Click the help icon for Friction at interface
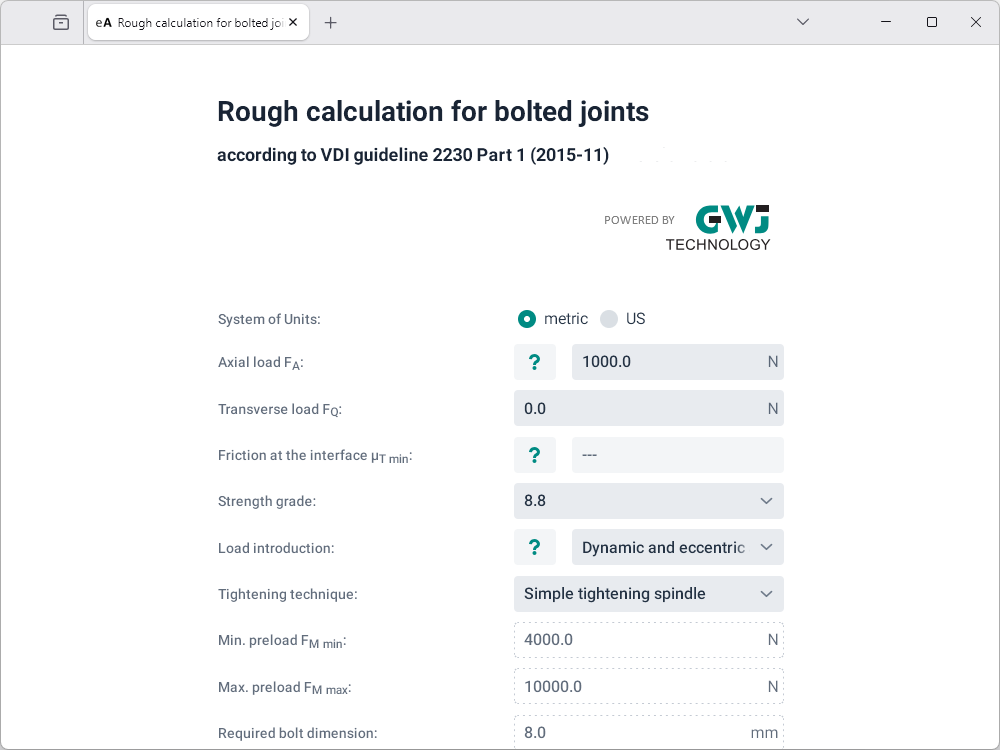 point(535,455)
